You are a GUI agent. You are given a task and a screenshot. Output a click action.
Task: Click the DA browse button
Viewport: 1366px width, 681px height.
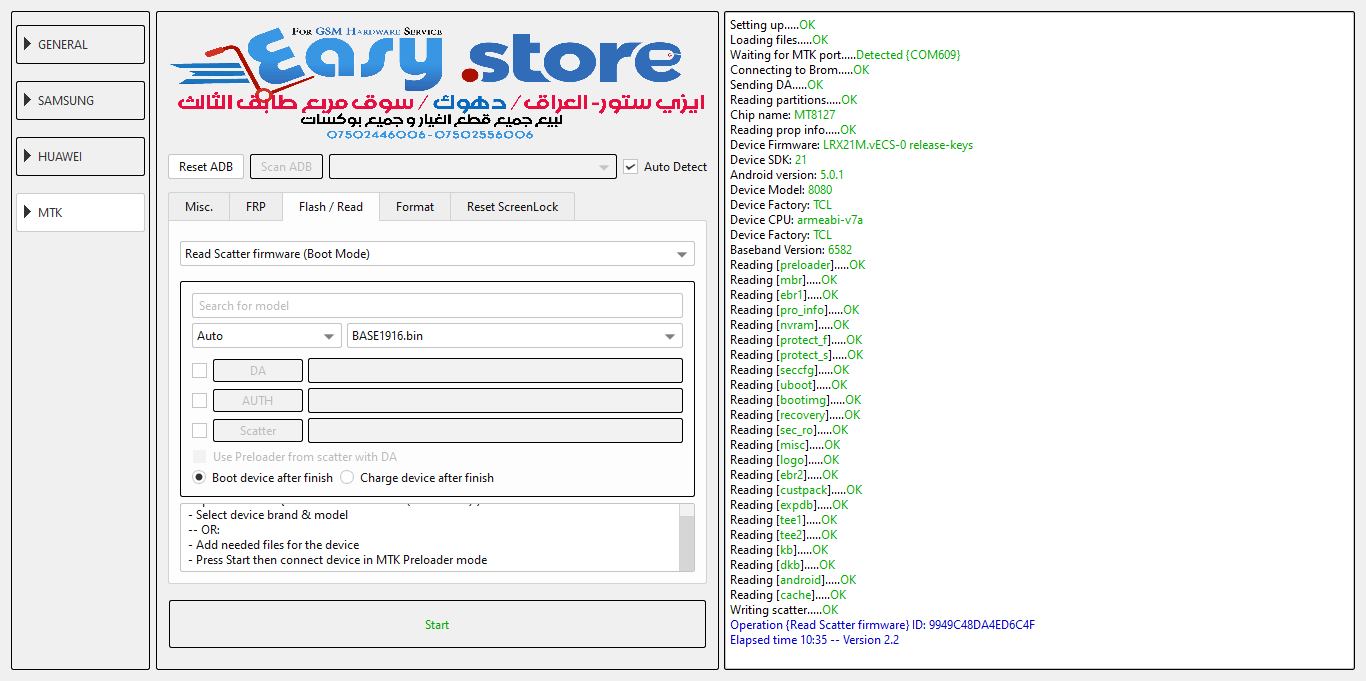(x=258, y=370)
